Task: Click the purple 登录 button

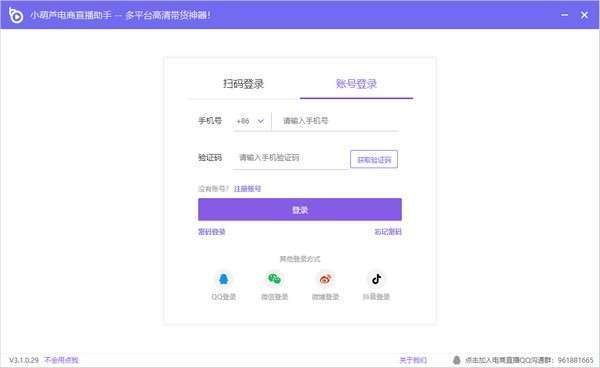Action: click(x=300, y=210)
